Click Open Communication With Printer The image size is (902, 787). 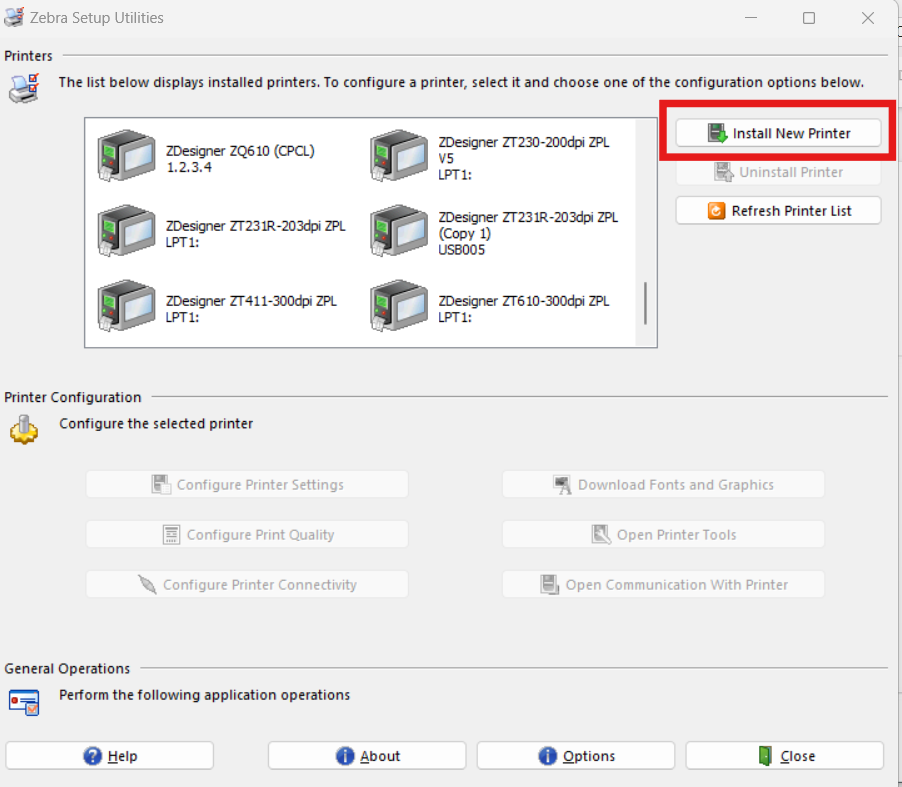pyautogui.click(x=662, y=584)
